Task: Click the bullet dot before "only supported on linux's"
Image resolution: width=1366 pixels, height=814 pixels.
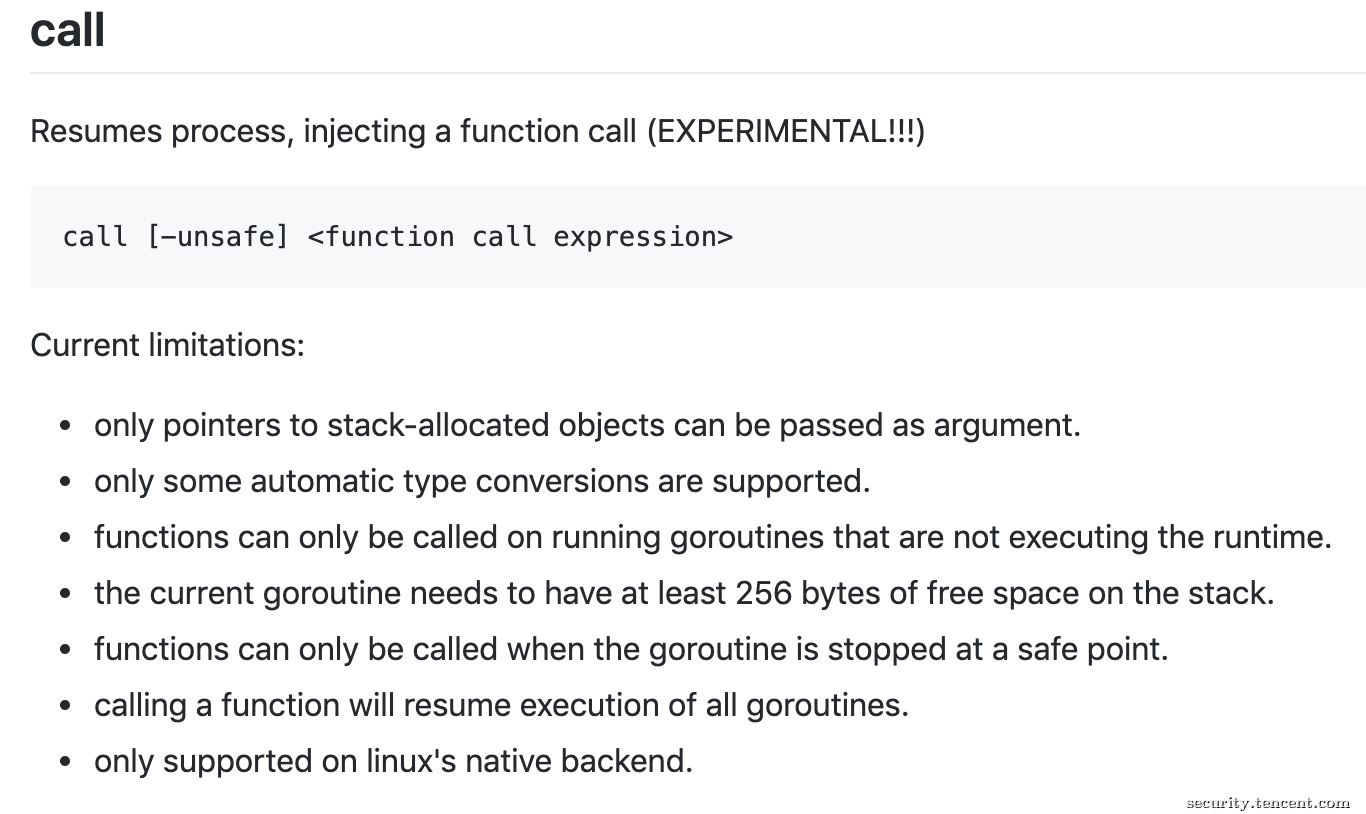Action: pos(65,762)
